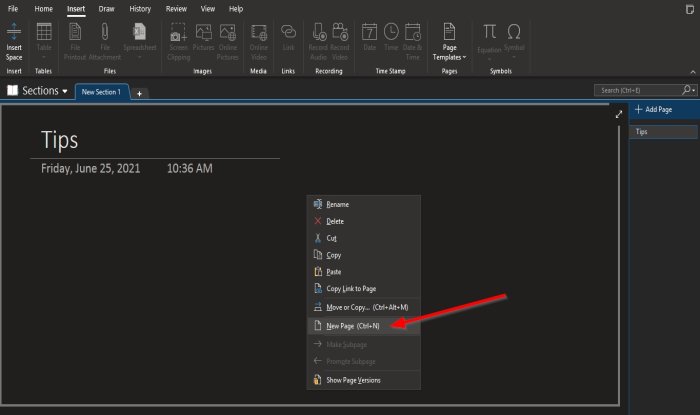Switch to the History tab

(x=140, y=8)
